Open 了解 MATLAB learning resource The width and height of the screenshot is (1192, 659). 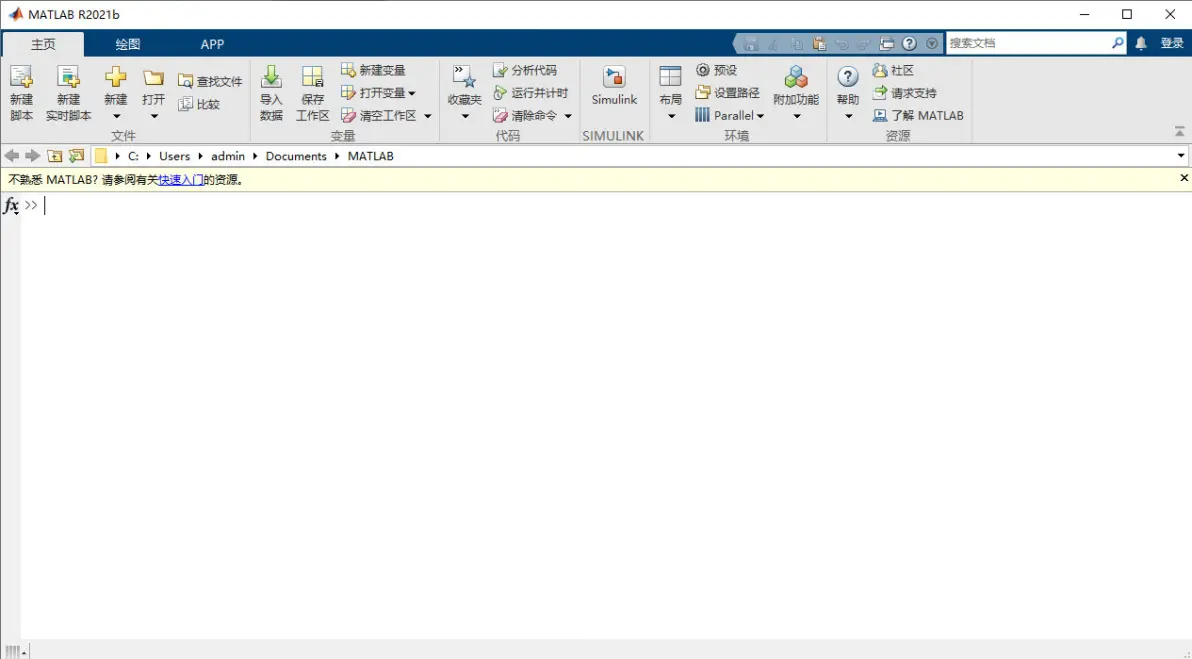click(x=918, y=116)
